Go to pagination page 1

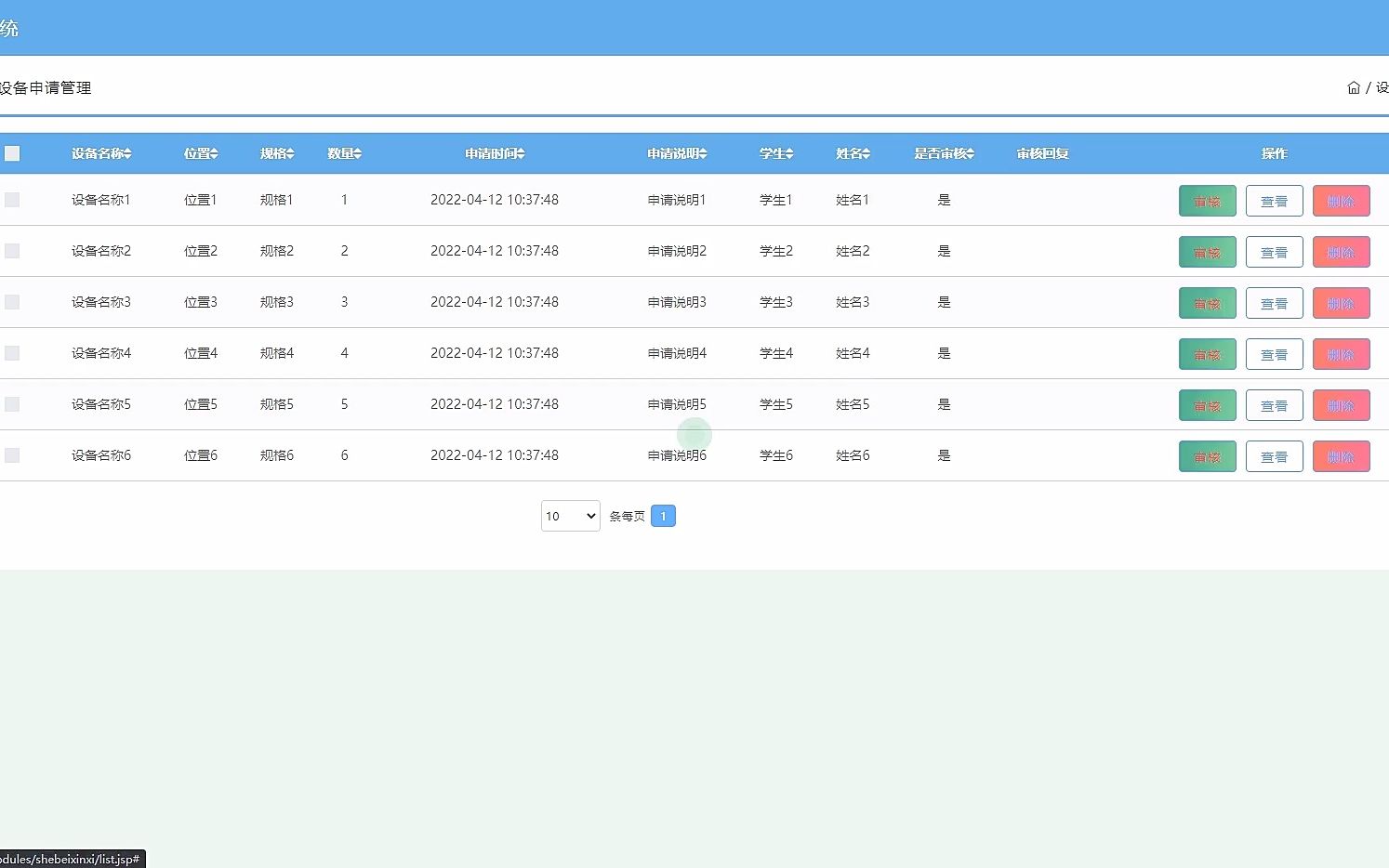coord(663,516)
